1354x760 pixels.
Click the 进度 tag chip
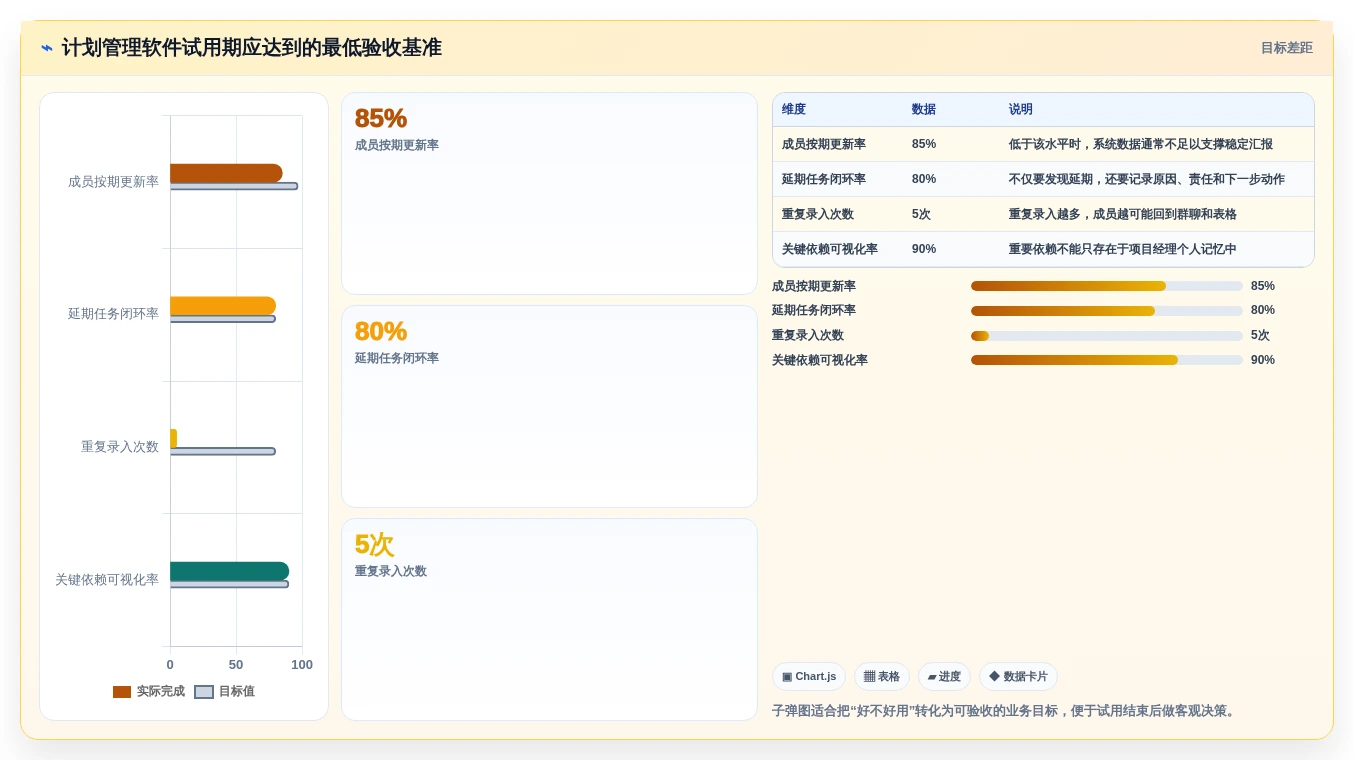(x=944, y=677)
